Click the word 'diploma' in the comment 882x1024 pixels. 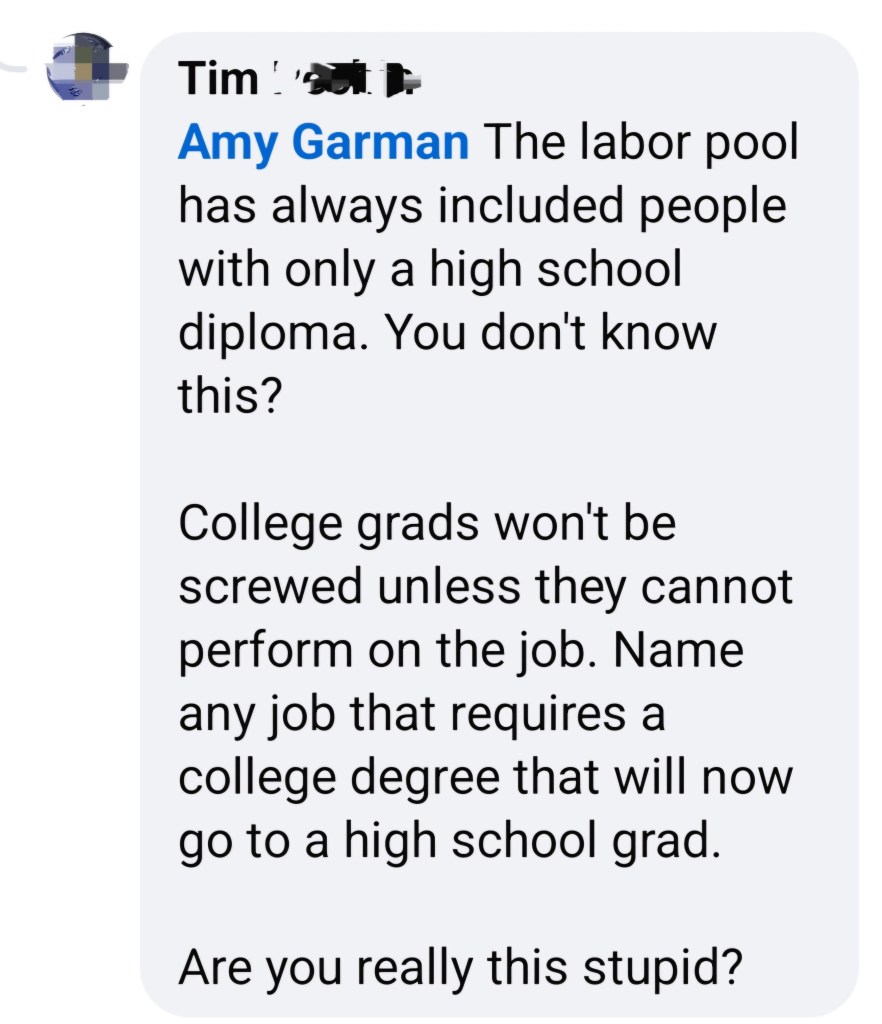(x=270, y=334)
